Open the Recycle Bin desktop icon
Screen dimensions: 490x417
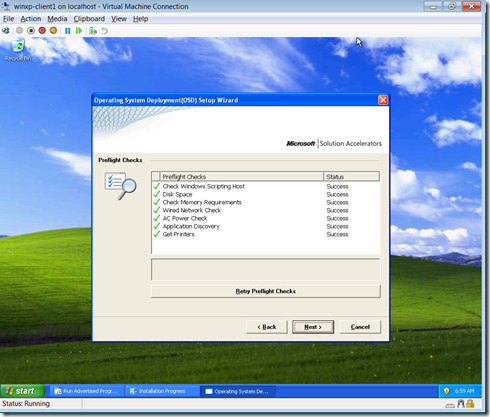tap(18, 50)
